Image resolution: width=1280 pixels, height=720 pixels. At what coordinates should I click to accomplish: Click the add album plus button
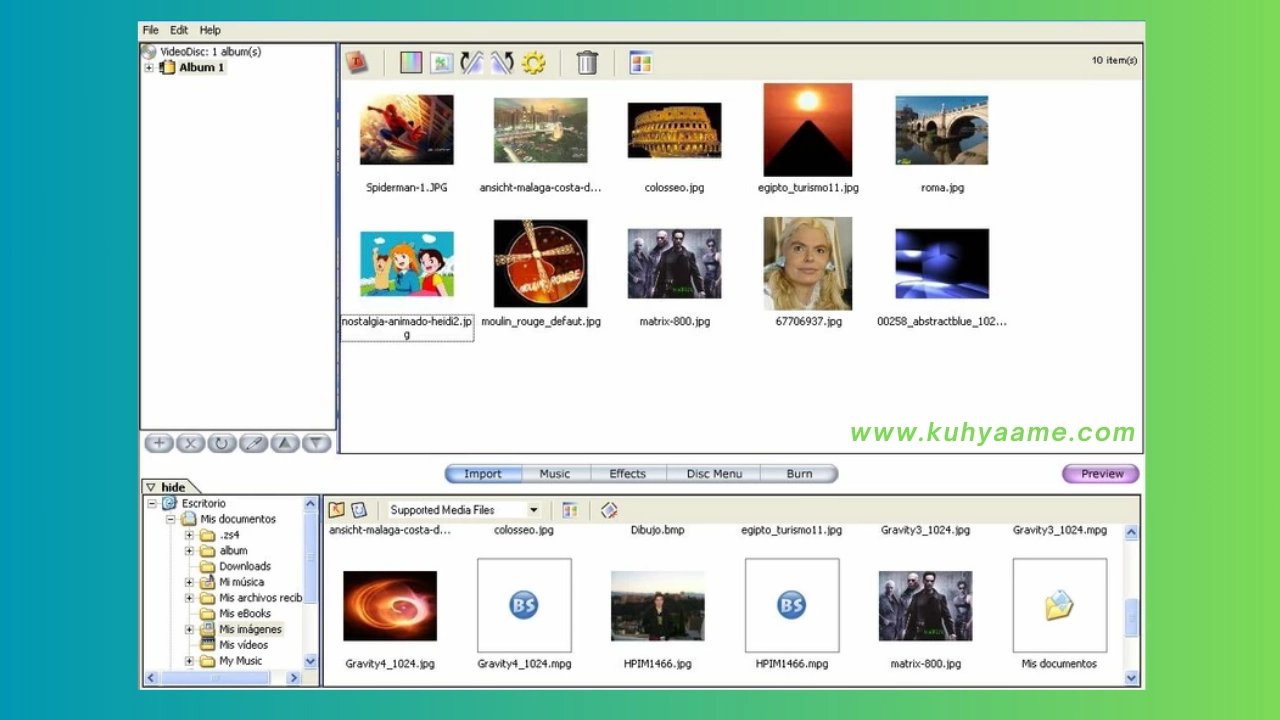click(158, 443)
